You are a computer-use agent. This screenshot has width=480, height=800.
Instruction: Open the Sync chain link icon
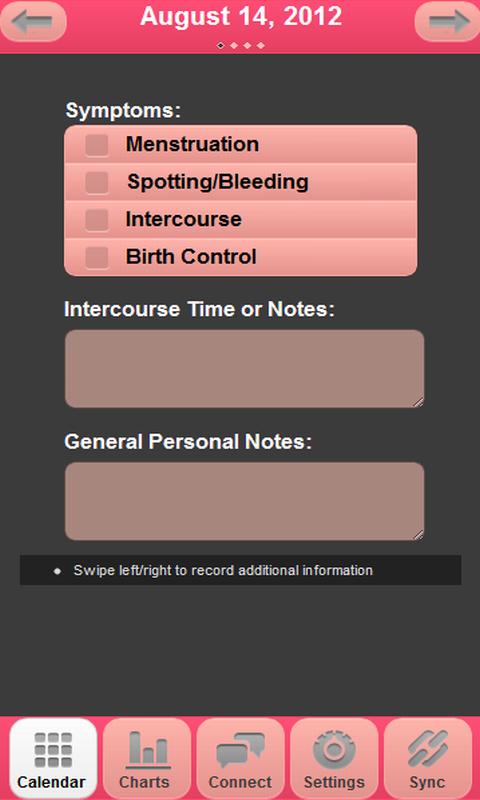point(427,750)
